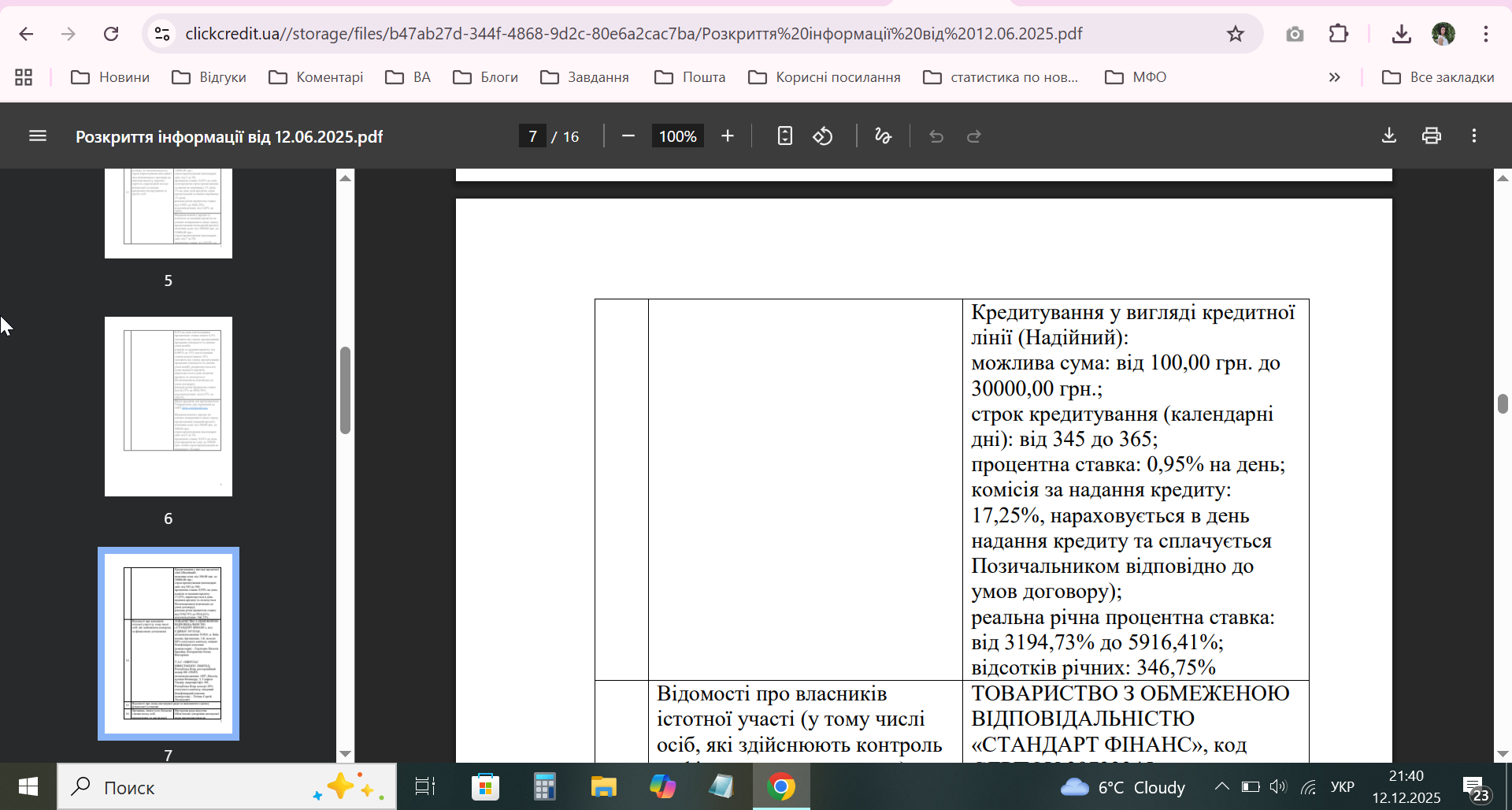Open the notification center
This screenshot has width=1512, height=810.
[x=1475, y=787]
